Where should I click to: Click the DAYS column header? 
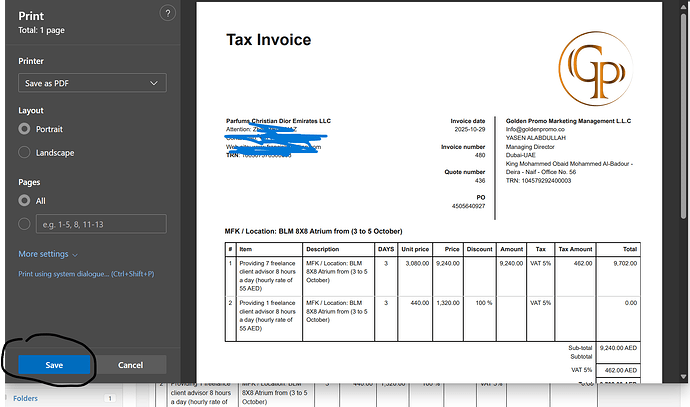[x=386, y=249]
